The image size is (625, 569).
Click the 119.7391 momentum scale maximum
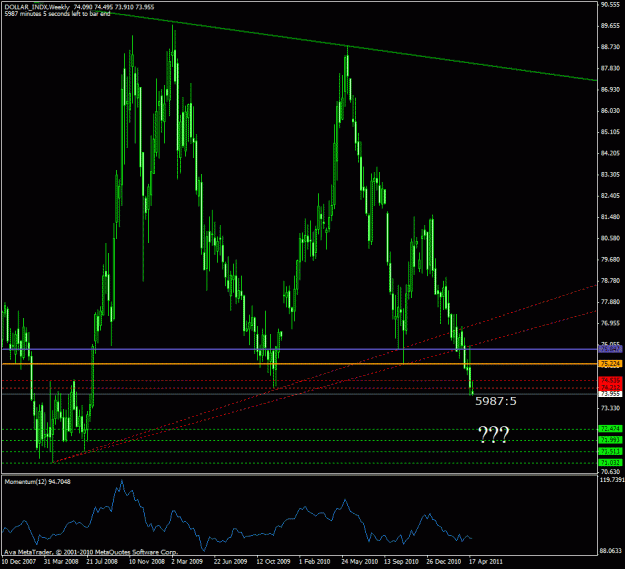pos(612,480)
